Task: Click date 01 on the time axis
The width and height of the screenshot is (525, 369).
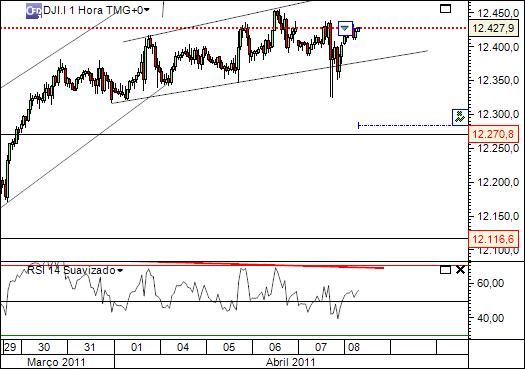Action: (137, 347)
